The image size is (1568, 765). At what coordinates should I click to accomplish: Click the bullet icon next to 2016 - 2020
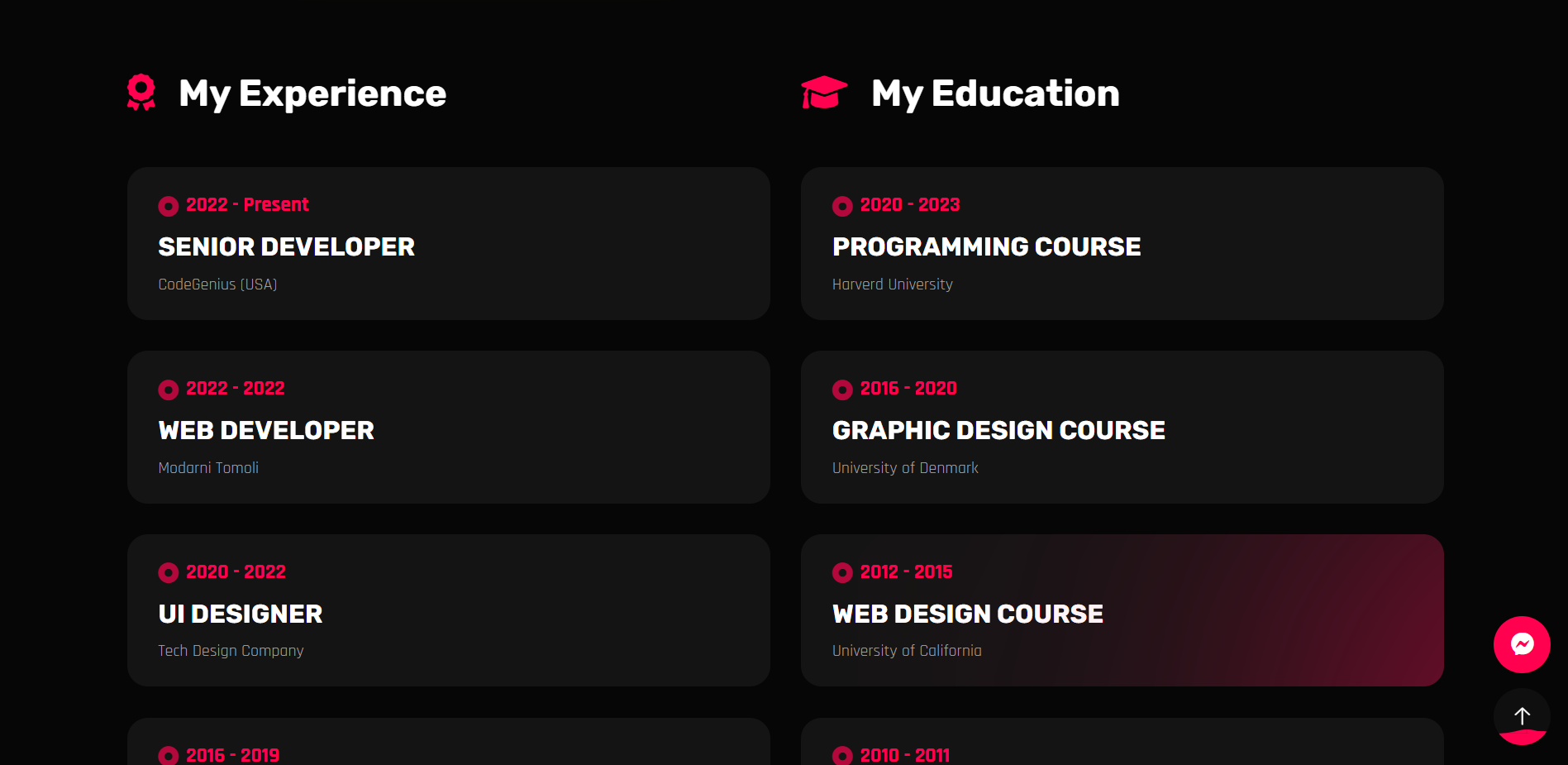coord(842,390)
